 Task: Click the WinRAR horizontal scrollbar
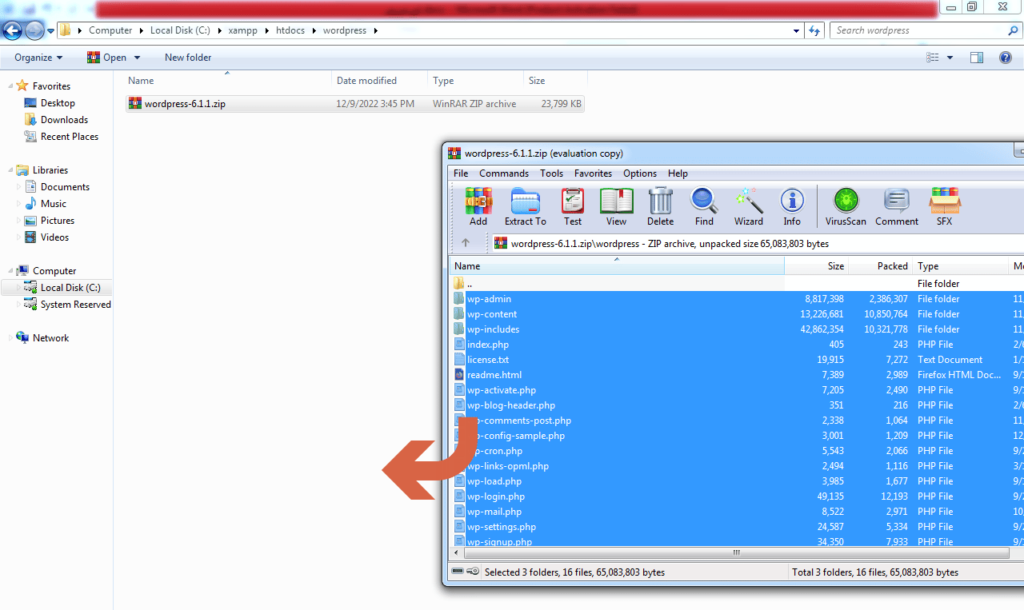point(736,553)
